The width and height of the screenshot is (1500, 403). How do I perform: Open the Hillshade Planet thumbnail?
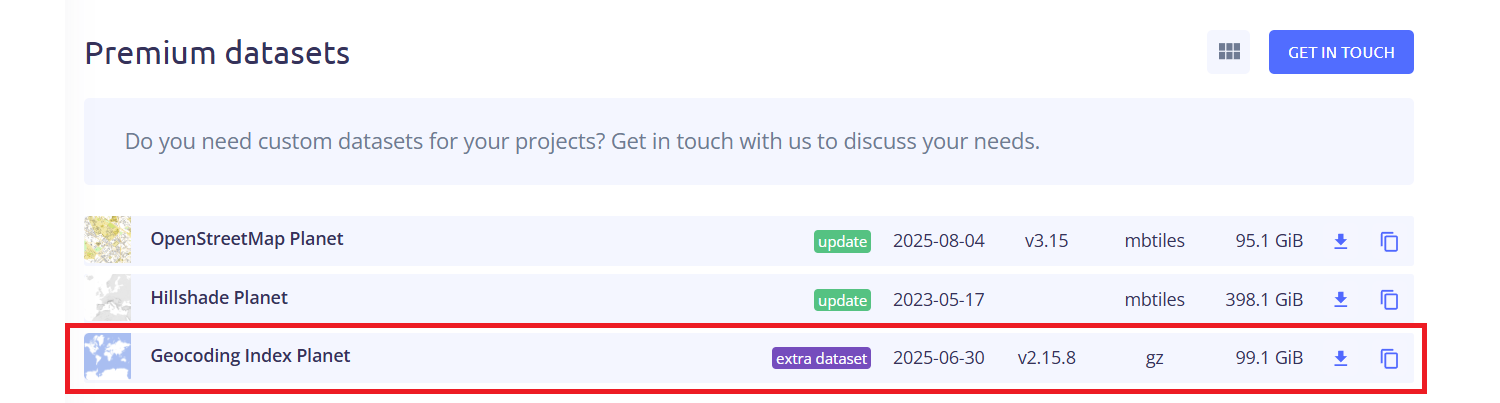pyautogui.click(x=108, y=298)
